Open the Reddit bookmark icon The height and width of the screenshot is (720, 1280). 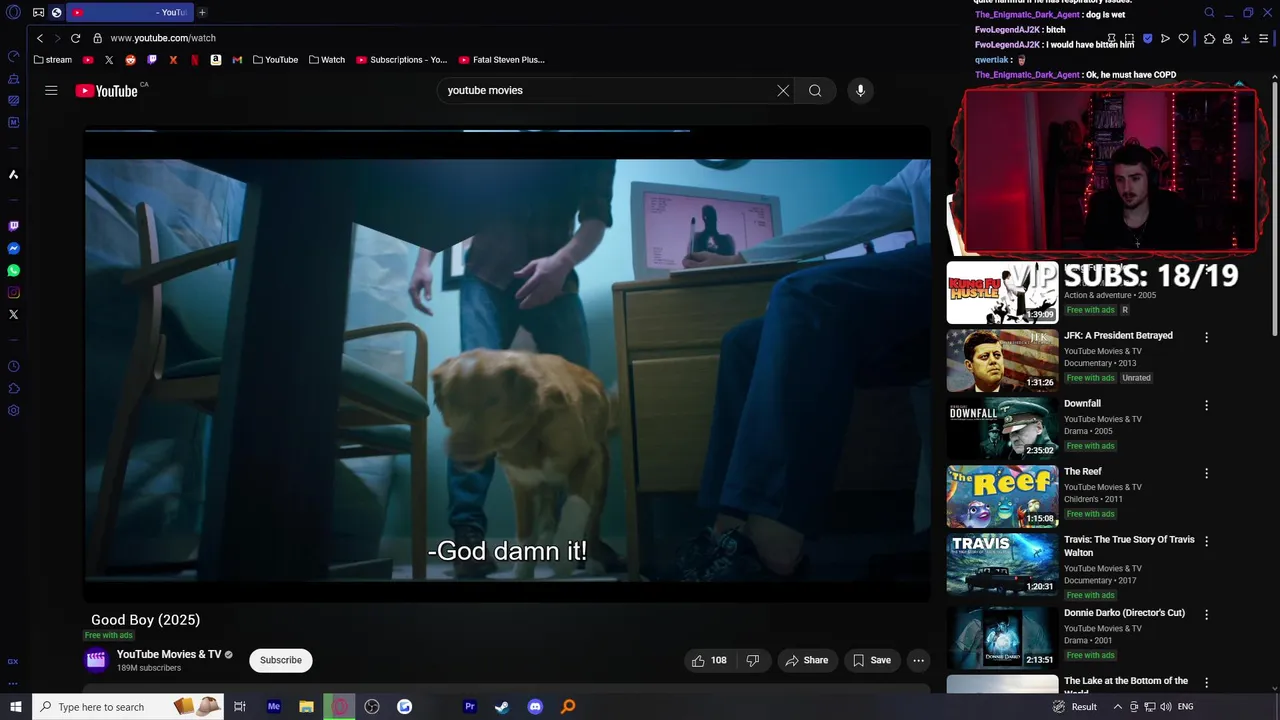pos(130,60)
